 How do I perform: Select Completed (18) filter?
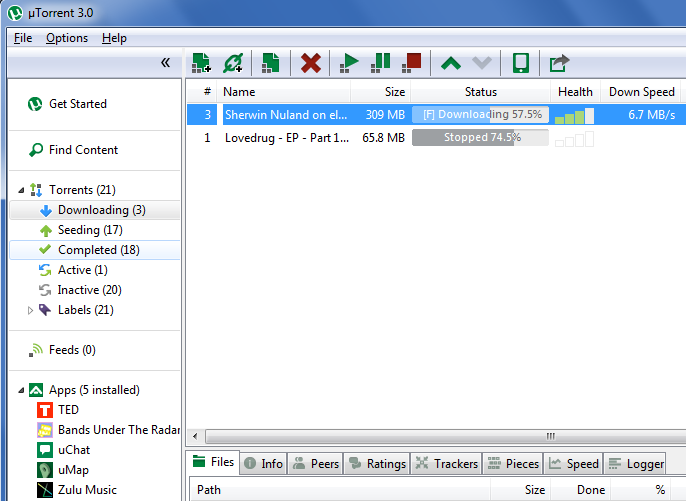pyautogui.click(x=94, y=250)
